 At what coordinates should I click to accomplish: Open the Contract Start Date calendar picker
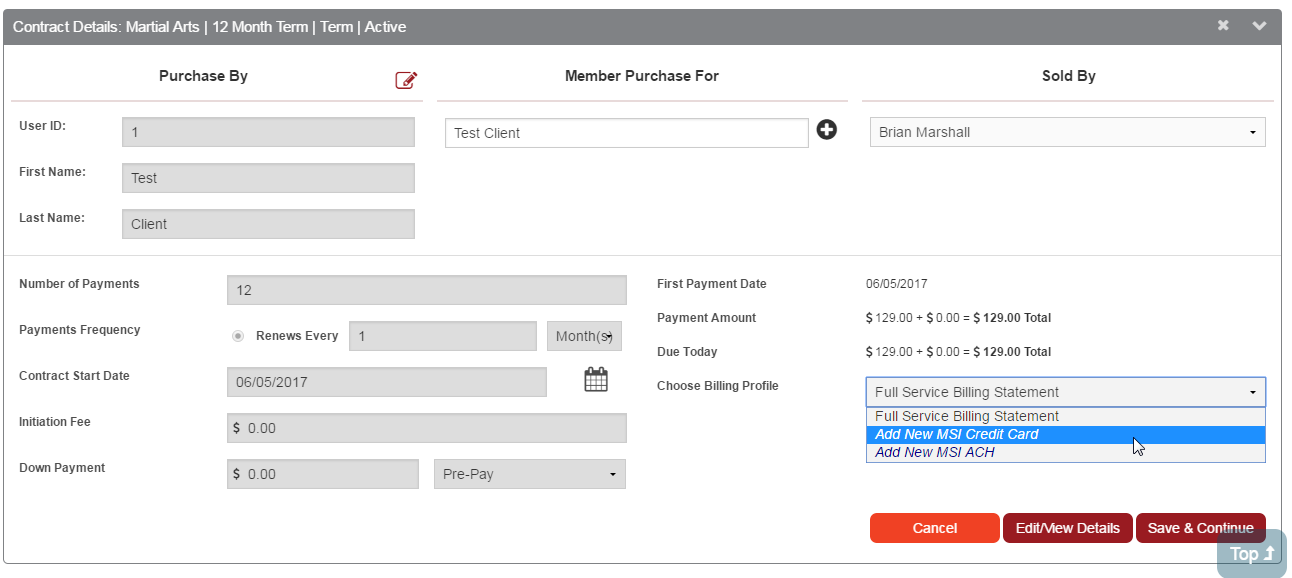(x=596, y=380)
